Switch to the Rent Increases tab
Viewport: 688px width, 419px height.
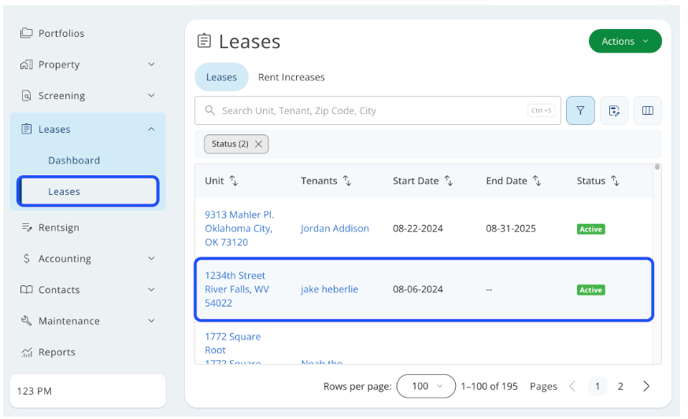[291, 77]
